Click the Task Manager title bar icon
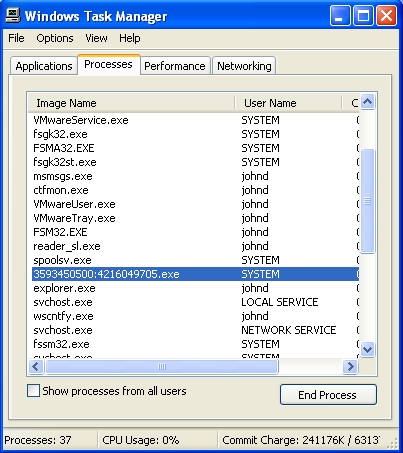 13,15
